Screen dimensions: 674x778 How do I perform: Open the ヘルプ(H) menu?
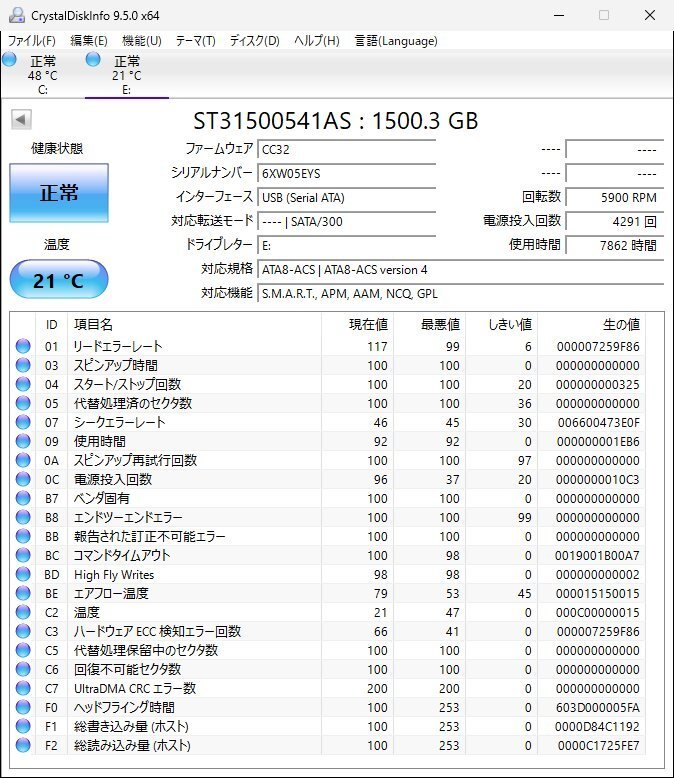pyautogui.click(x=317, y=41)
